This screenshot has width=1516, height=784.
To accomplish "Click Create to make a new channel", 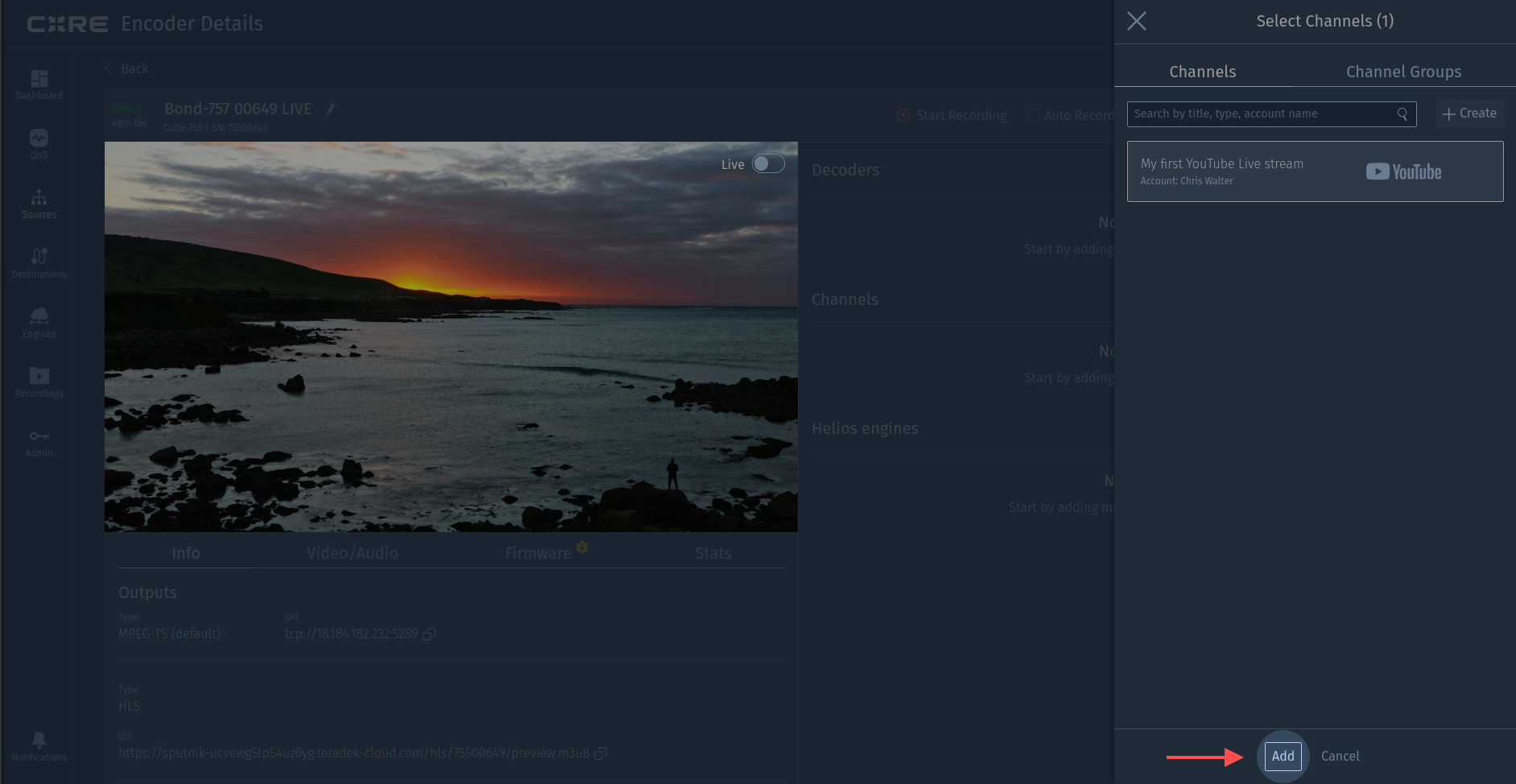I will coord(1469,113).
